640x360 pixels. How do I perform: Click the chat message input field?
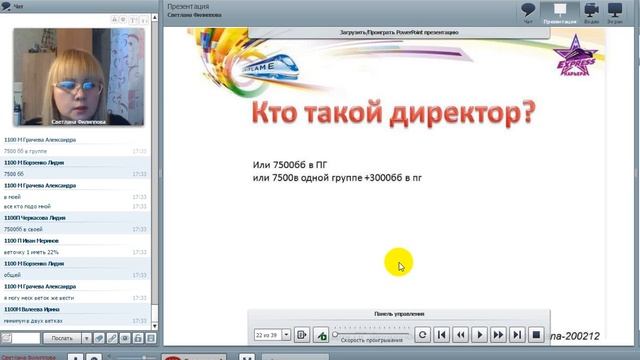click(x=26, y=338)
